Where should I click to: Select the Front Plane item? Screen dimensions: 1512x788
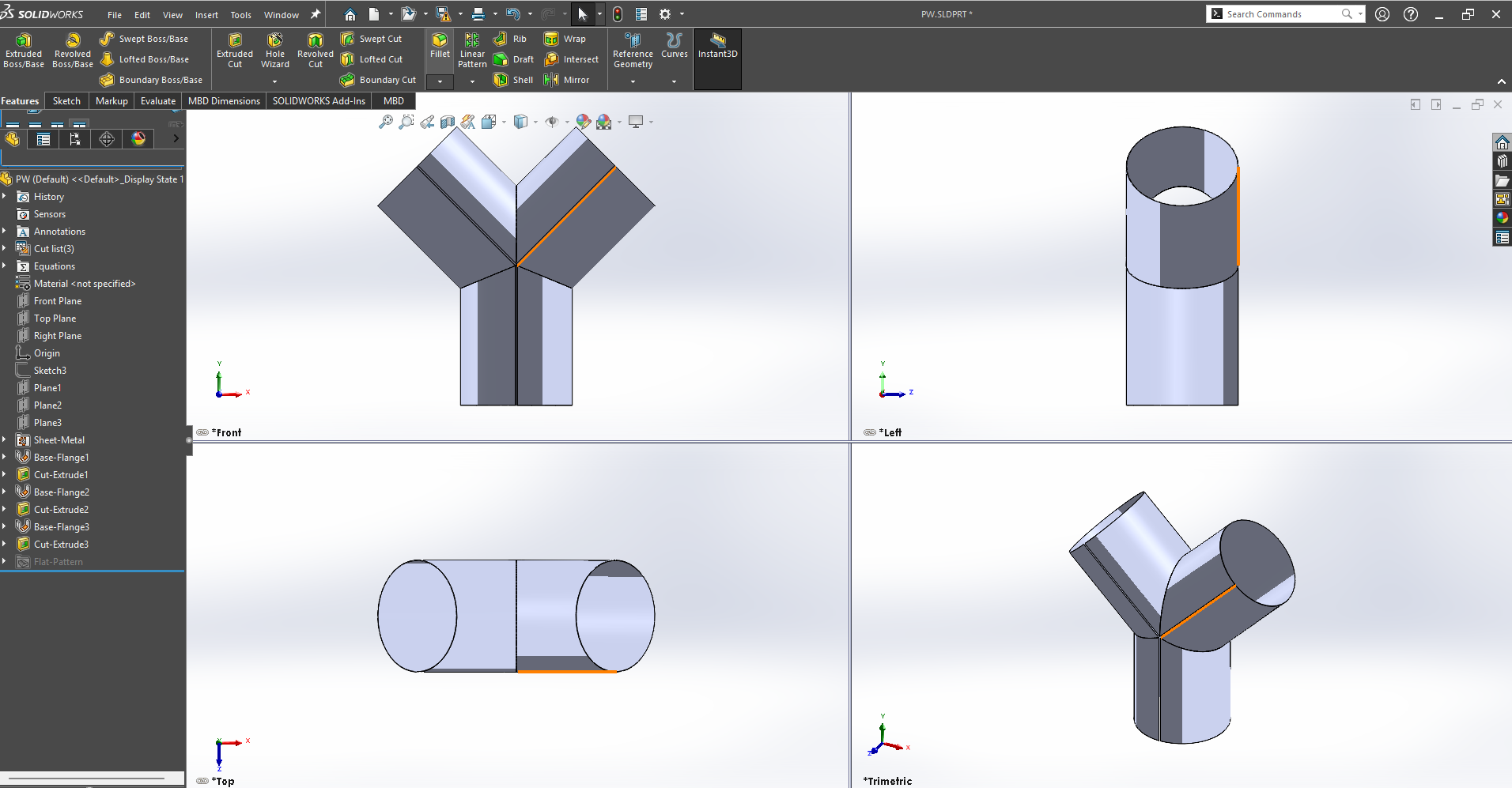click(58, 301)
